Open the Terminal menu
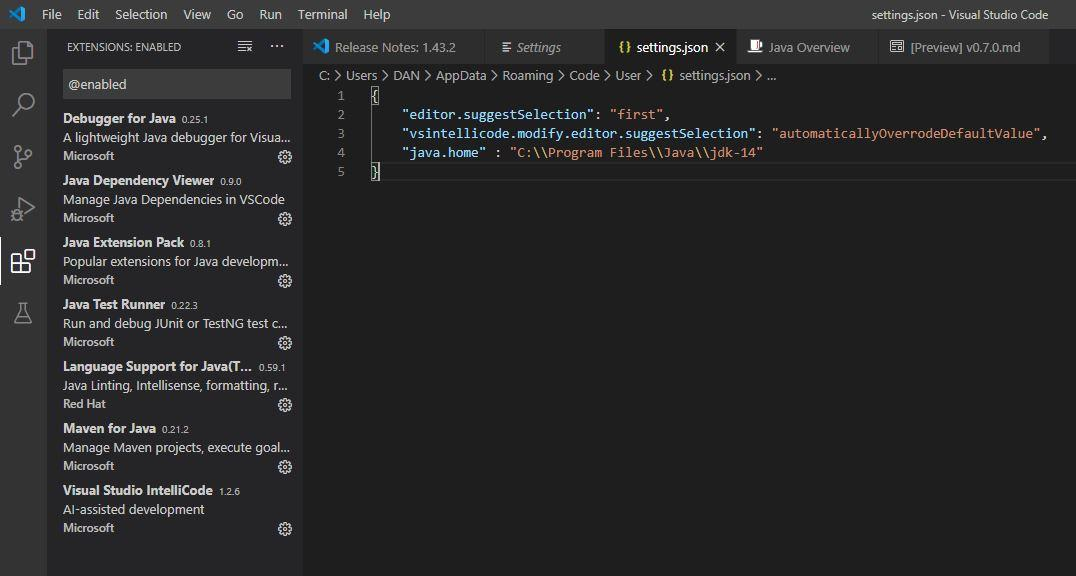Screen dimensions: 1076x576 coord(323,14)
